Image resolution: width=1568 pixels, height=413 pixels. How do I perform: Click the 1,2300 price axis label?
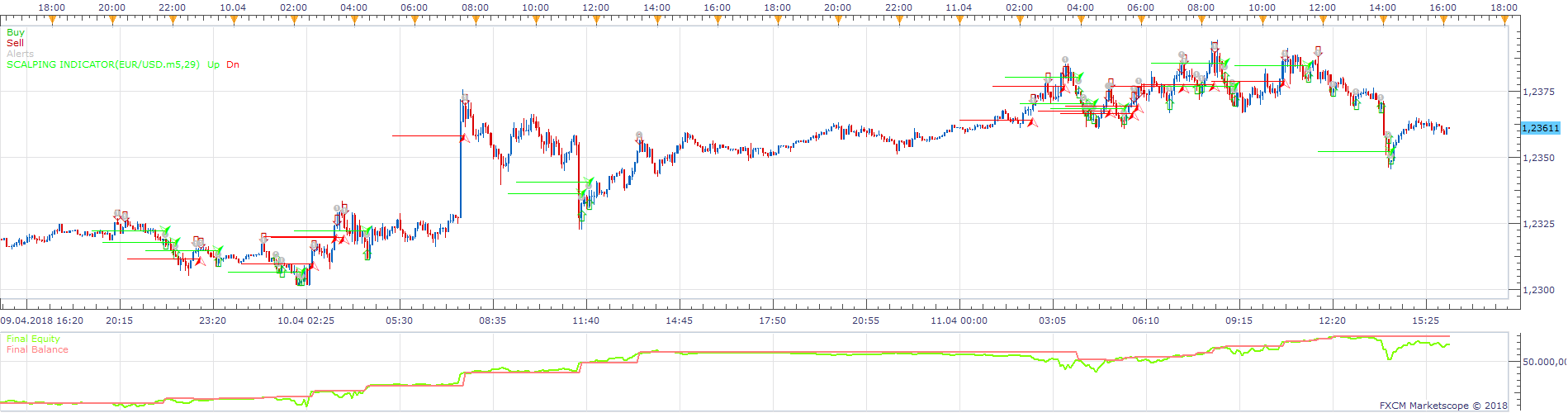1539,290
